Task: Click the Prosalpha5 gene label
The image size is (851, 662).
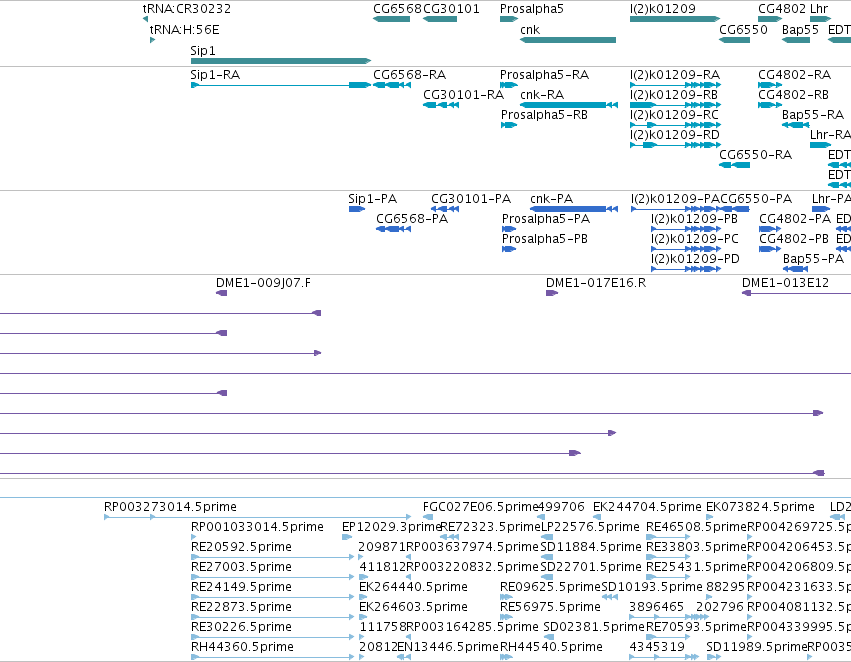Action: [532, 9]
